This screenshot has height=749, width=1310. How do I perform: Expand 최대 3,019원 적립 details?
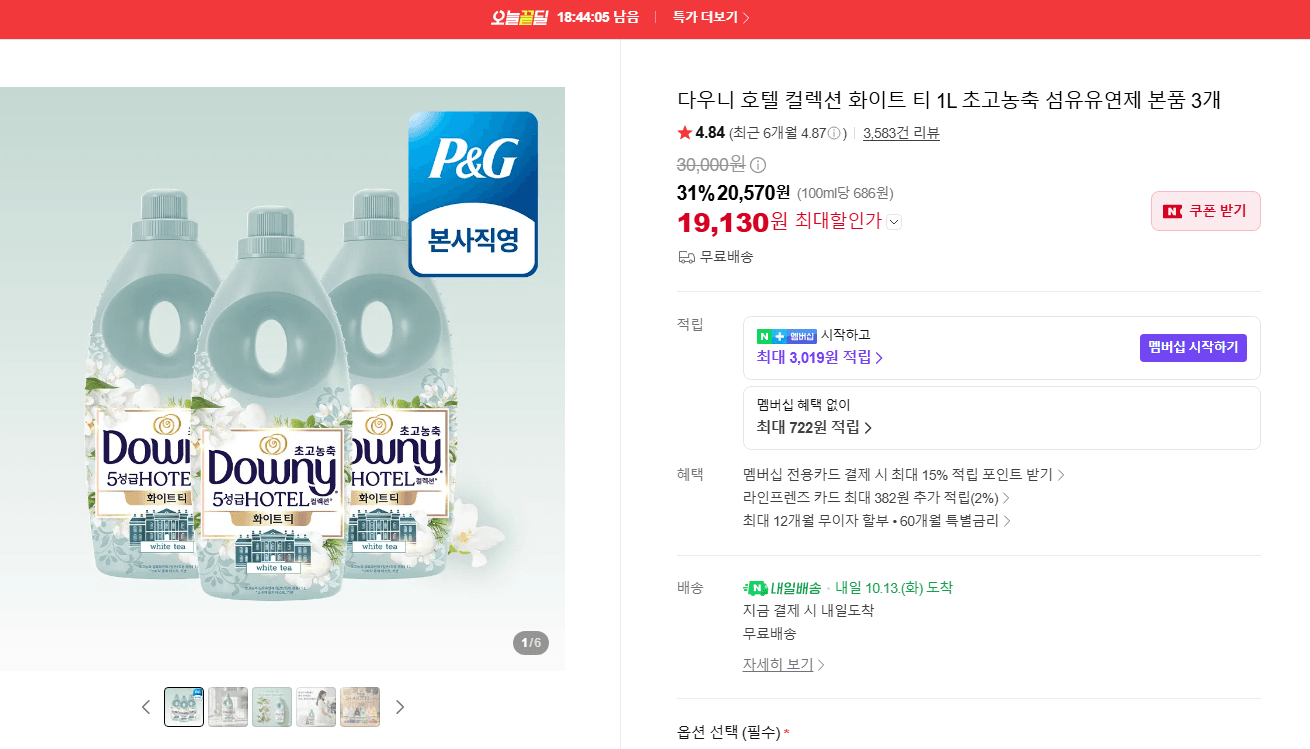point(820,357)
